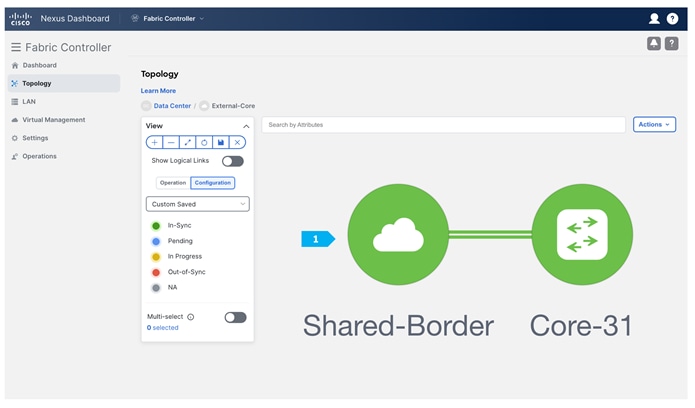This screenshot has width=695, height=408.
Task: Click Nexus Dashboard title in header
Action: click(75, 19)
